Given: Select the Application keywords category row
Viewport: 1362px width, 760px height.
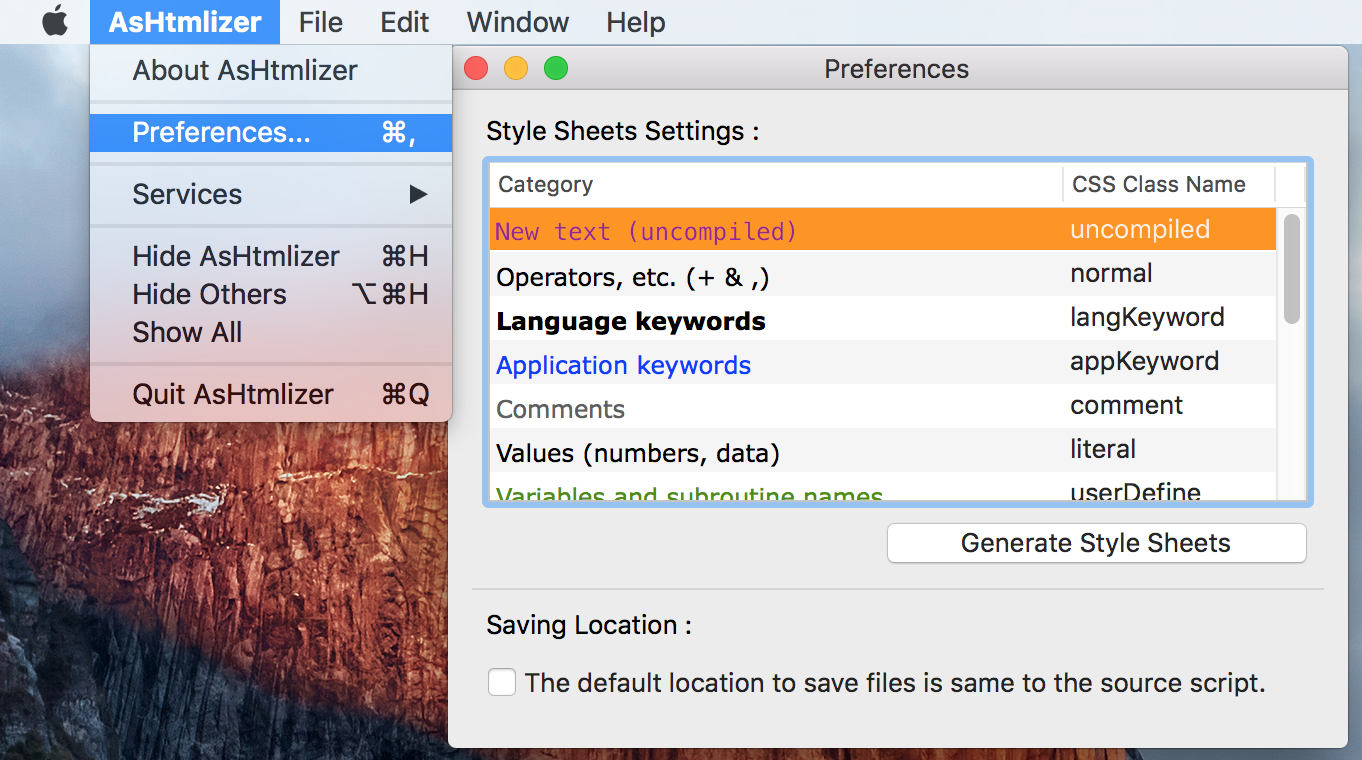Looking at the screenshot, I should click(x=623, y=365).
